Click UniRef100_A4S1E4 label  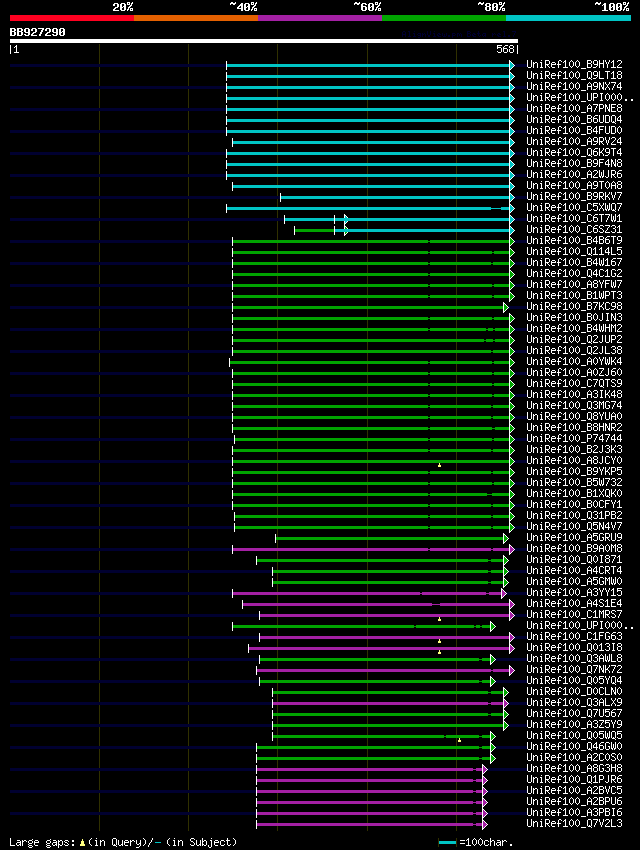tap(574, 603)
